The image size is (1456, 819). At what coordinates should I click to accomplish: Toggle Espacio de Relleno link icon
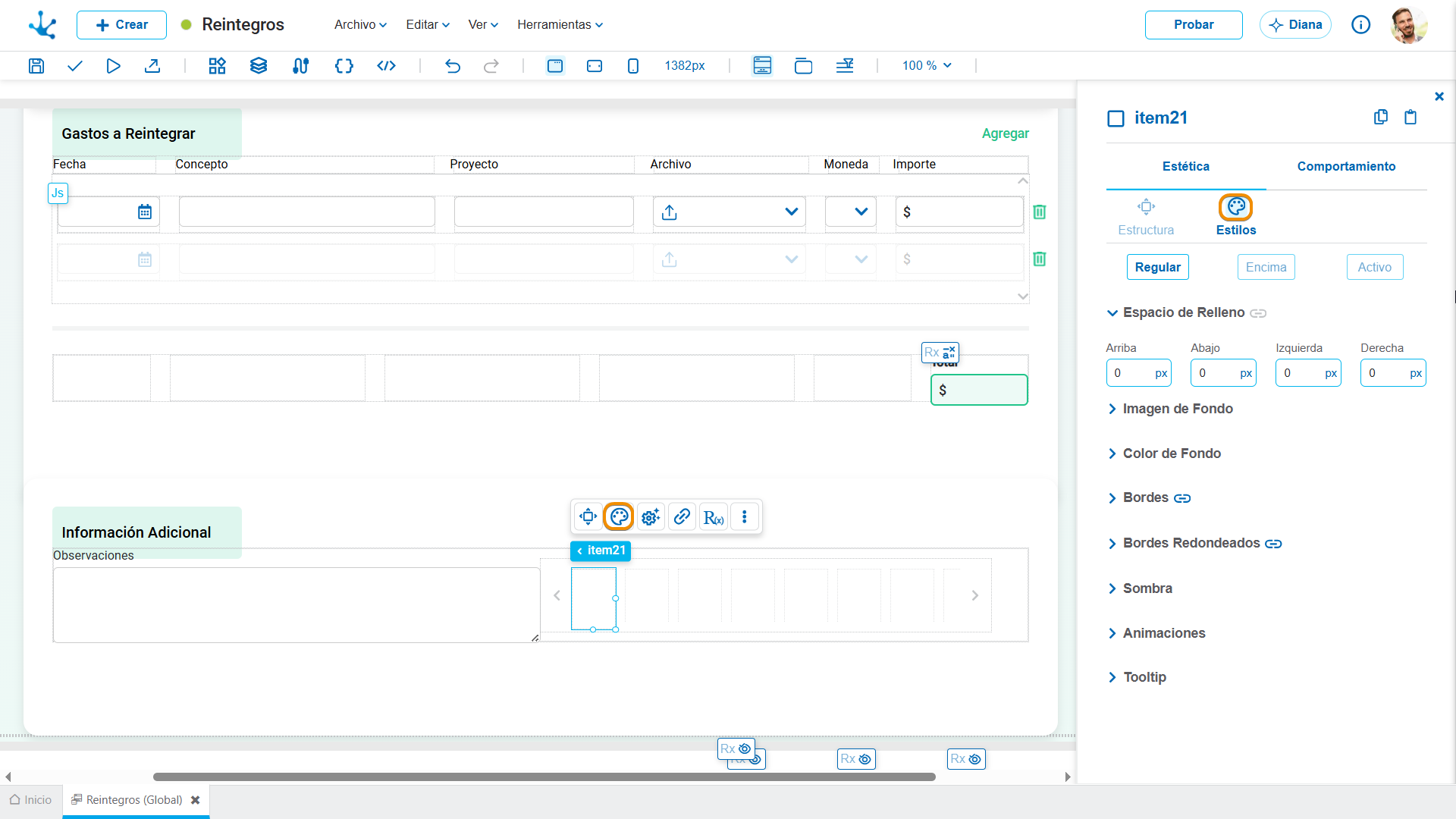(1258, 313)
